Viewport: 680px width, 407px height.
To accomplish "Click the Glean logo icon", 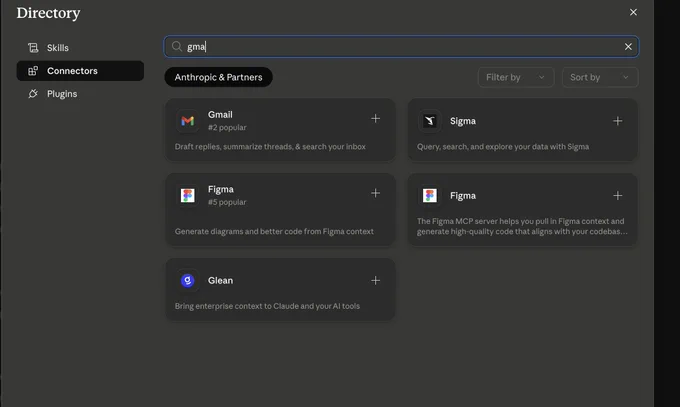I will 187,281.
